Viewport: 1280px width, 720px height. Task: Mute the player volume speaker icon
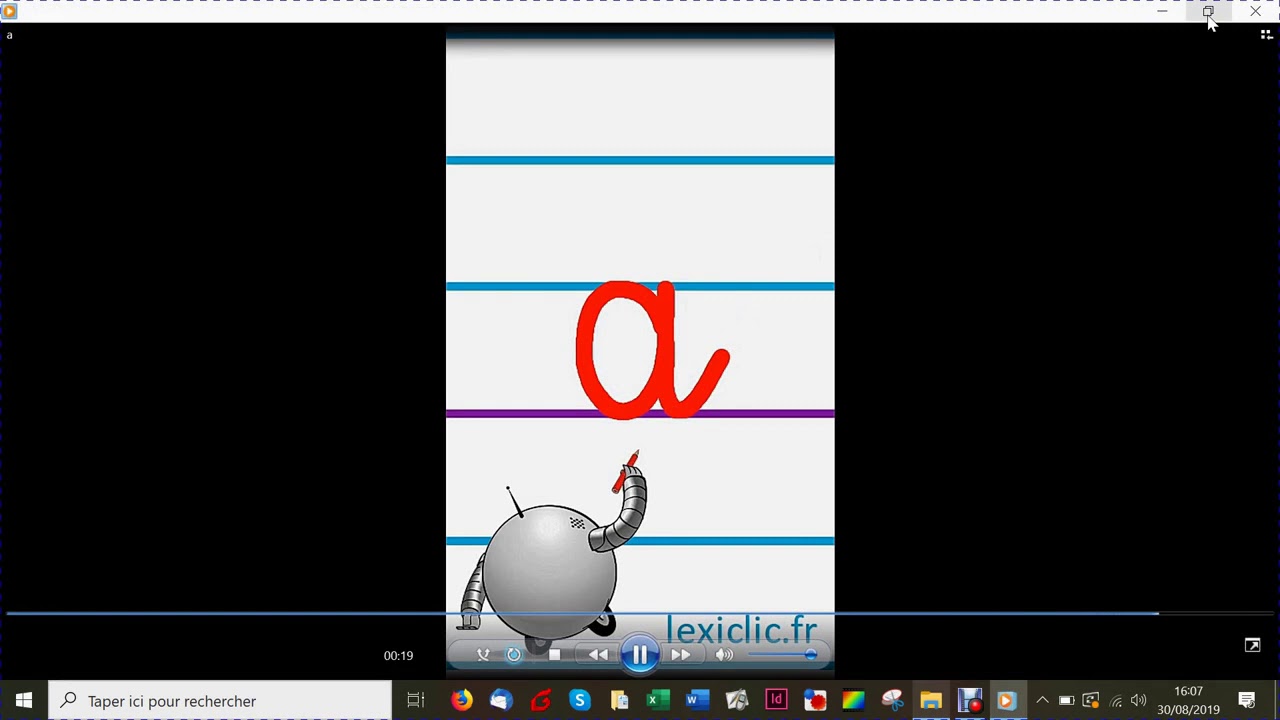(x=724, y=655)
